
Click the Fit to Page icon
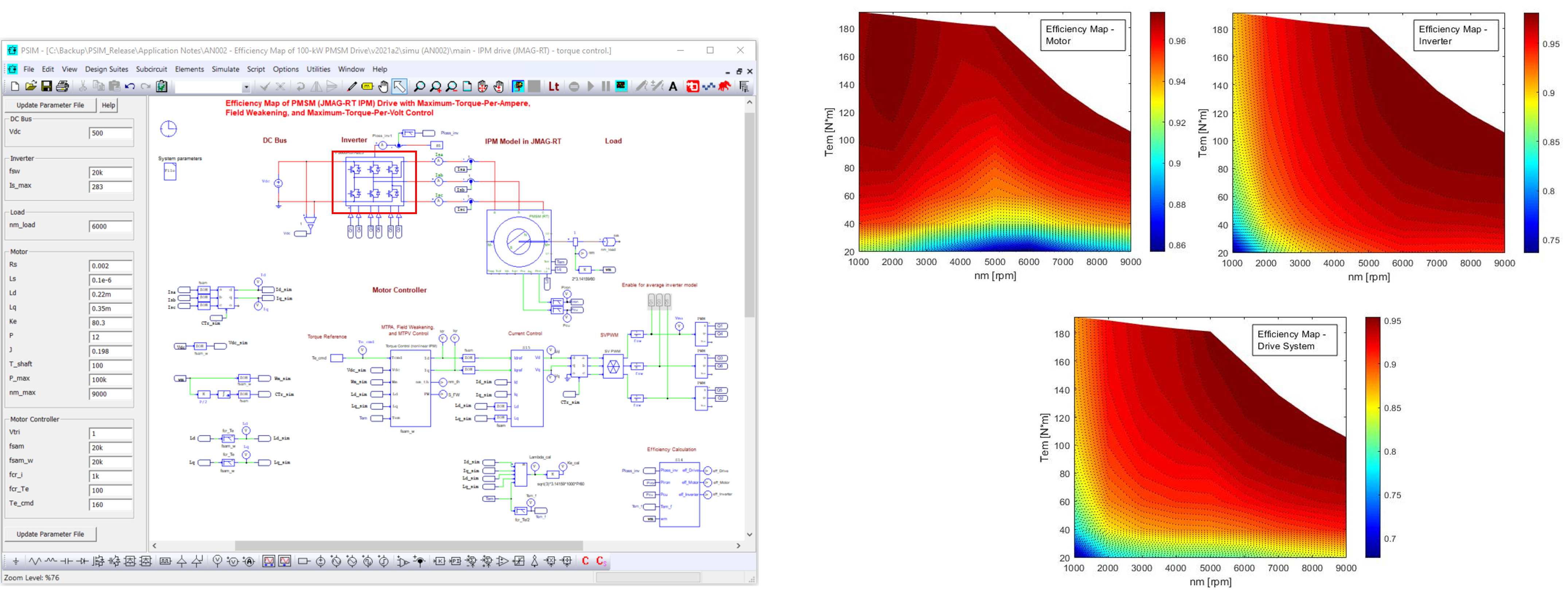click(x=468, y=86)
